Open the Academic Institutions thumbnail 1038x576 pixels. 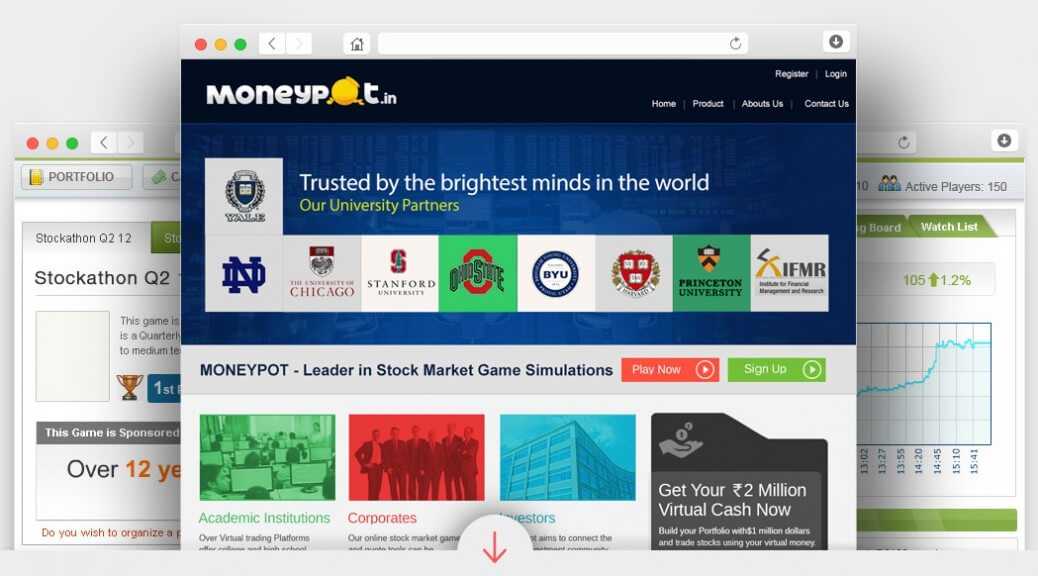[267, 457]
